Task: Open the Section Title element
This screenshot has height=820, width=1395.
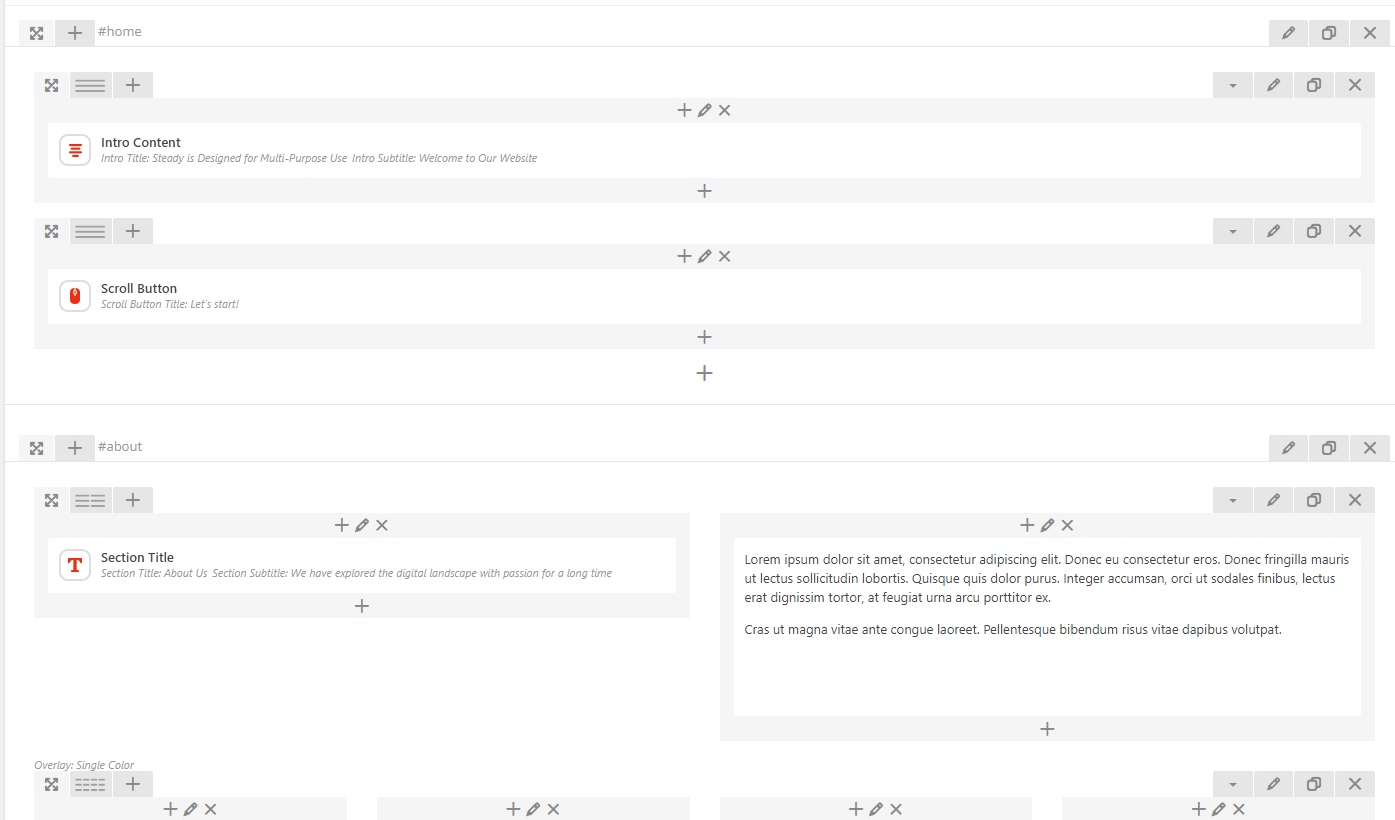Action: tap(137, 558)
